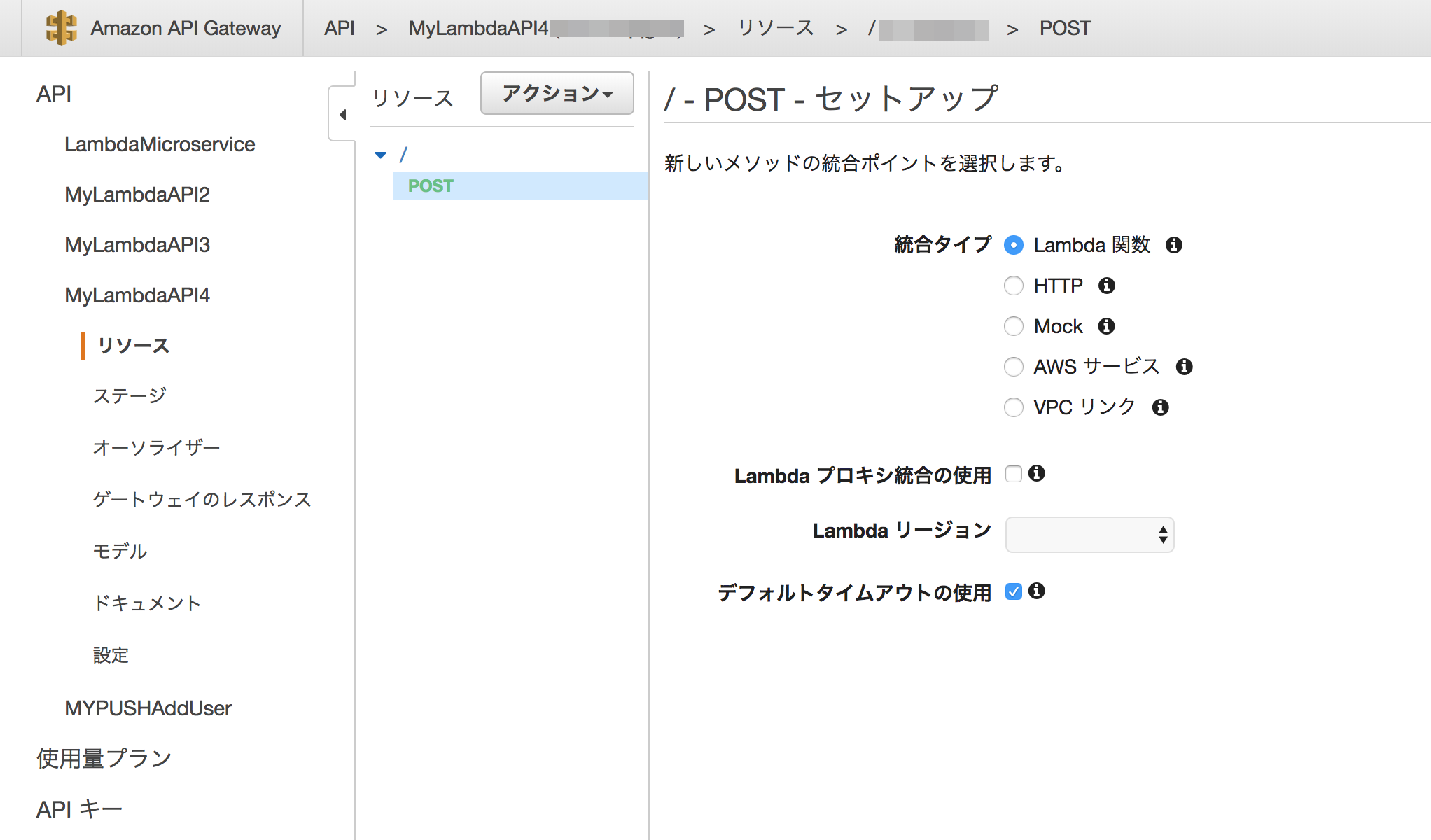Go to モデル in the sidebar
This screenshot has width=1431, height=840.
click(x=120, y=552)
